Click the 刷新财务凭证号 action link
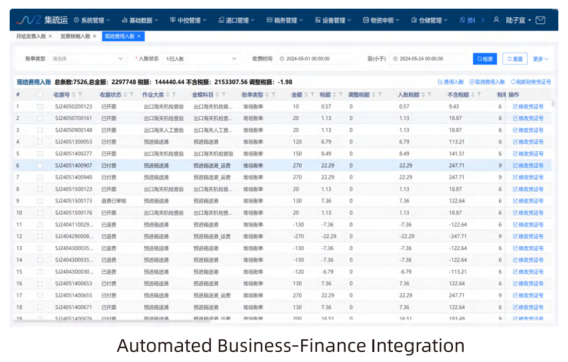Viewport: 568px width, 362px height. (x=531, y=82)
